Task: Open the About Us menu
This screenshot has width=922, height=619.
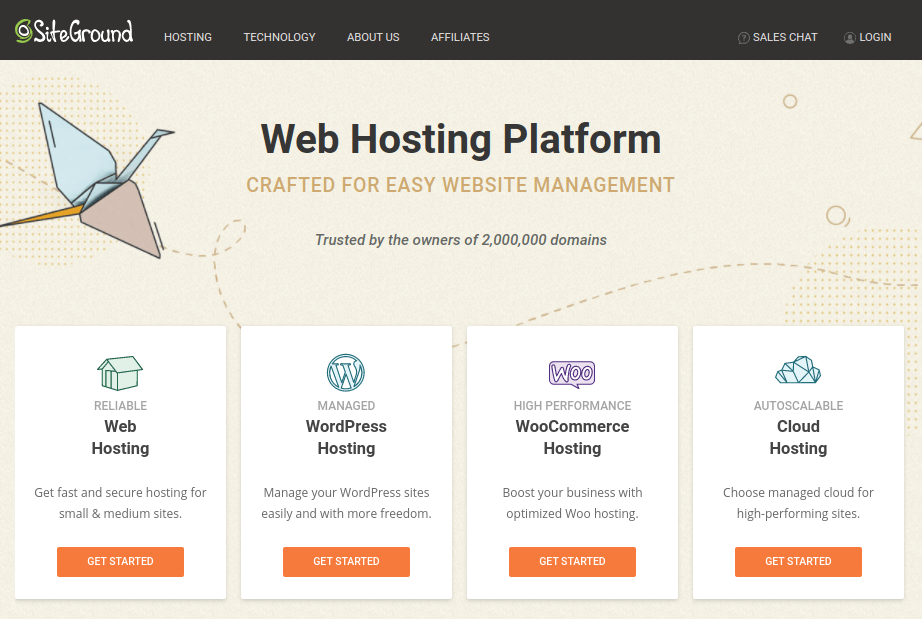Action: (373, 37)
